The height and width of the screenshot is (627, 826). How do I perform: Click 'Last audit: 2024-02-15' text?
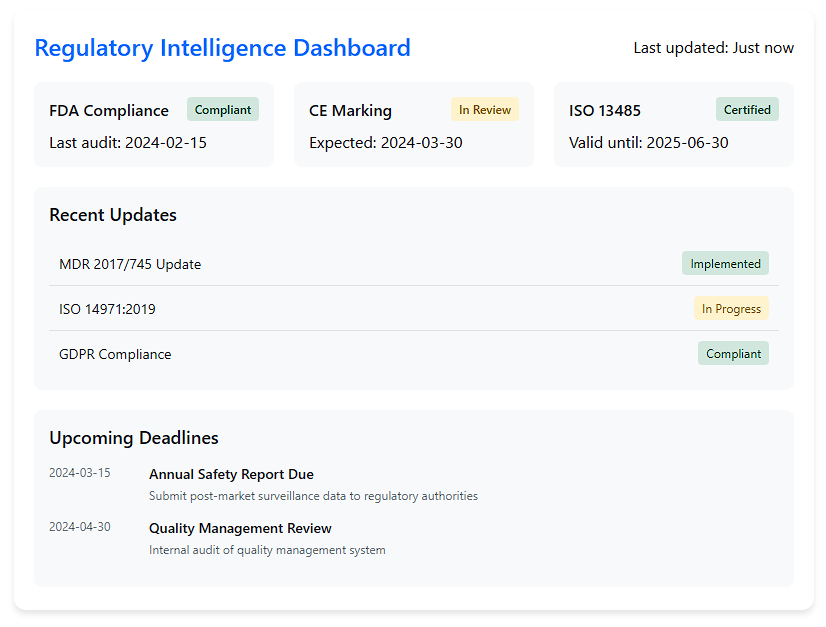pos(128,143)
